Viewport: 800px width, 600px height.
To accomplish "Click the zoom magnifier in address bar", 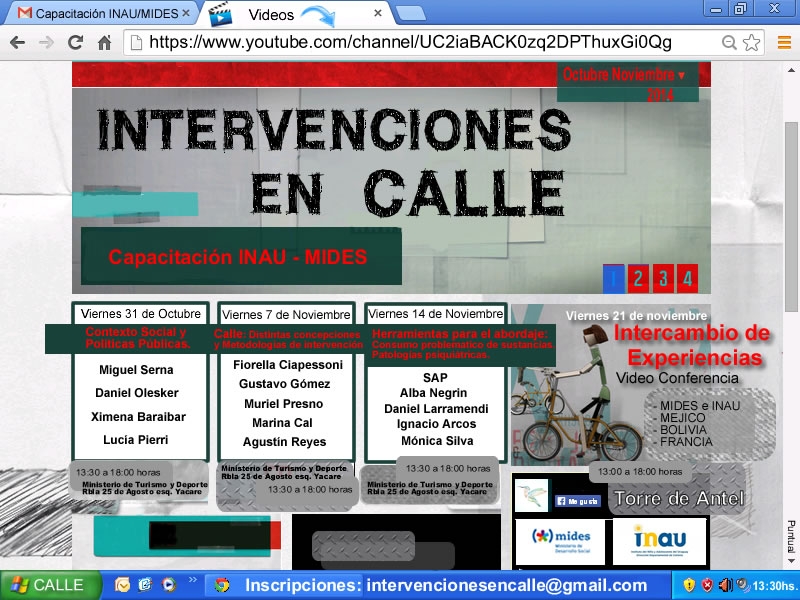I will (729, 42).
